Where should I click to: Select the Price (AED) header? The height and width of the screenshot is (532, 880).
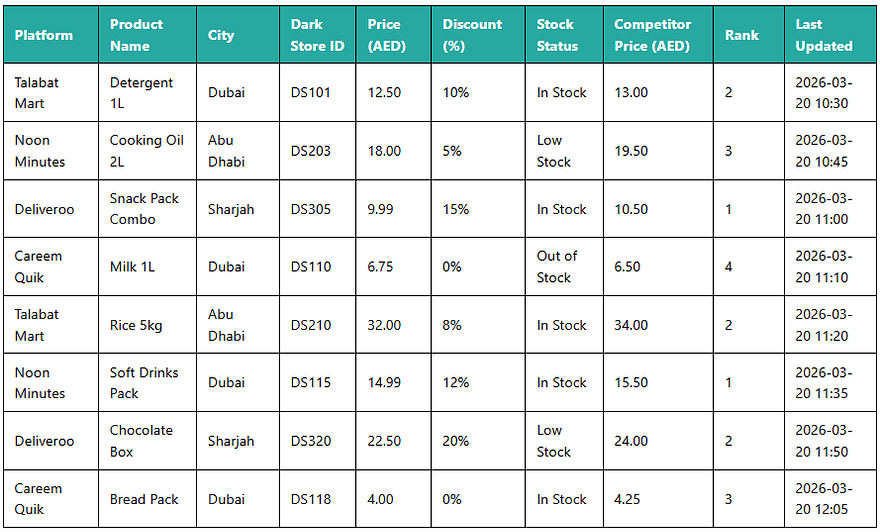tap(393, 35)
